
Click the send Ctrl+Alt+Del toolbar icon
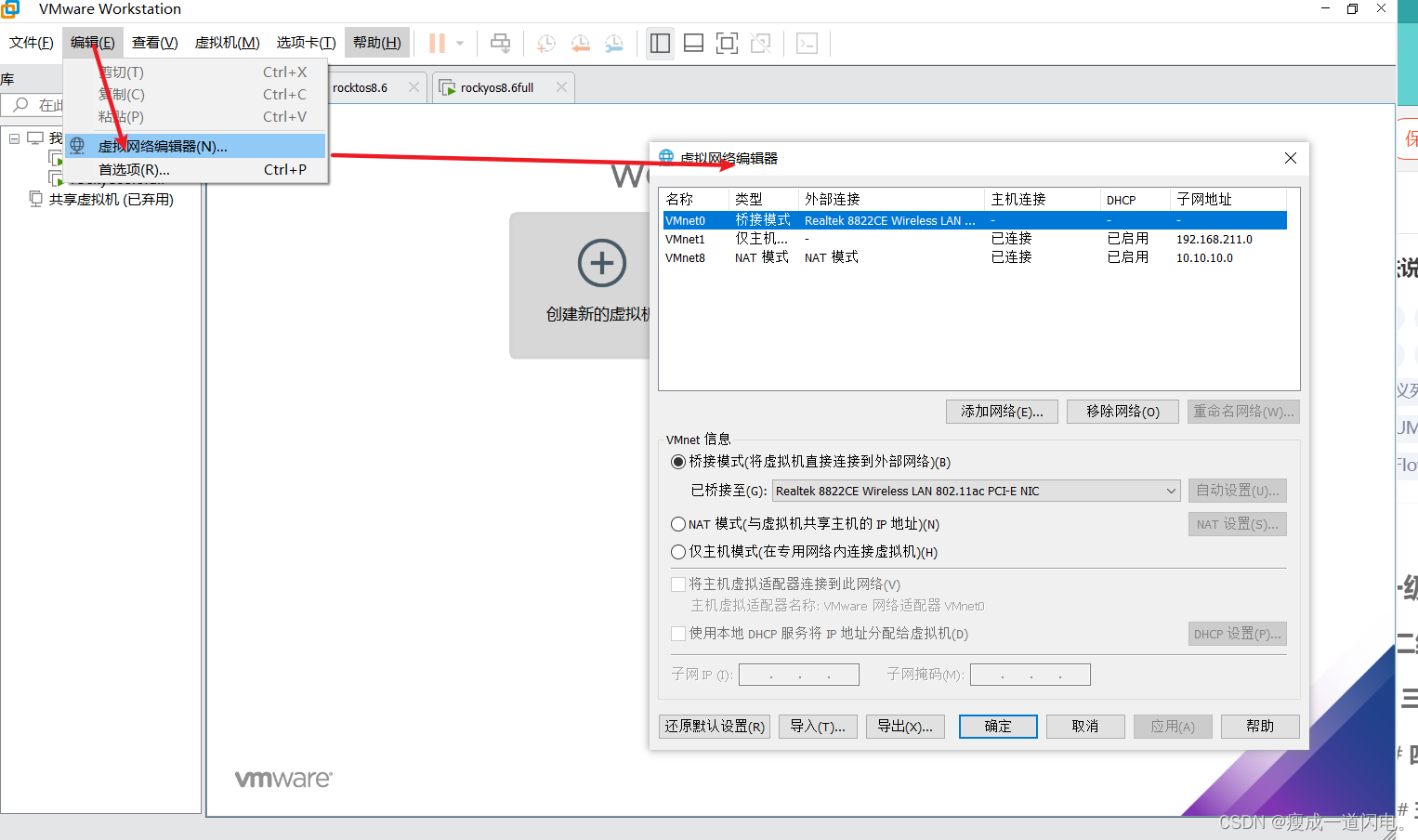pos(500,43)
